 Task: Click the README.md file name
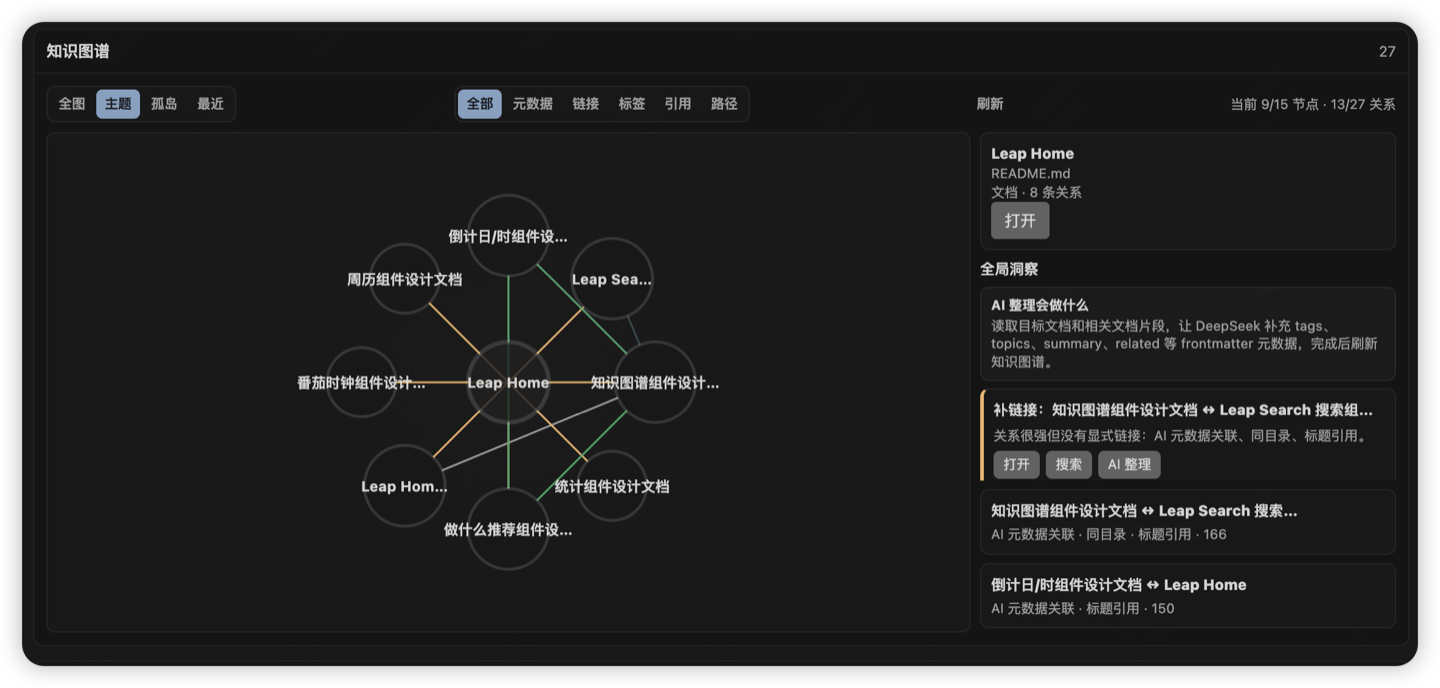(1031, 173)
